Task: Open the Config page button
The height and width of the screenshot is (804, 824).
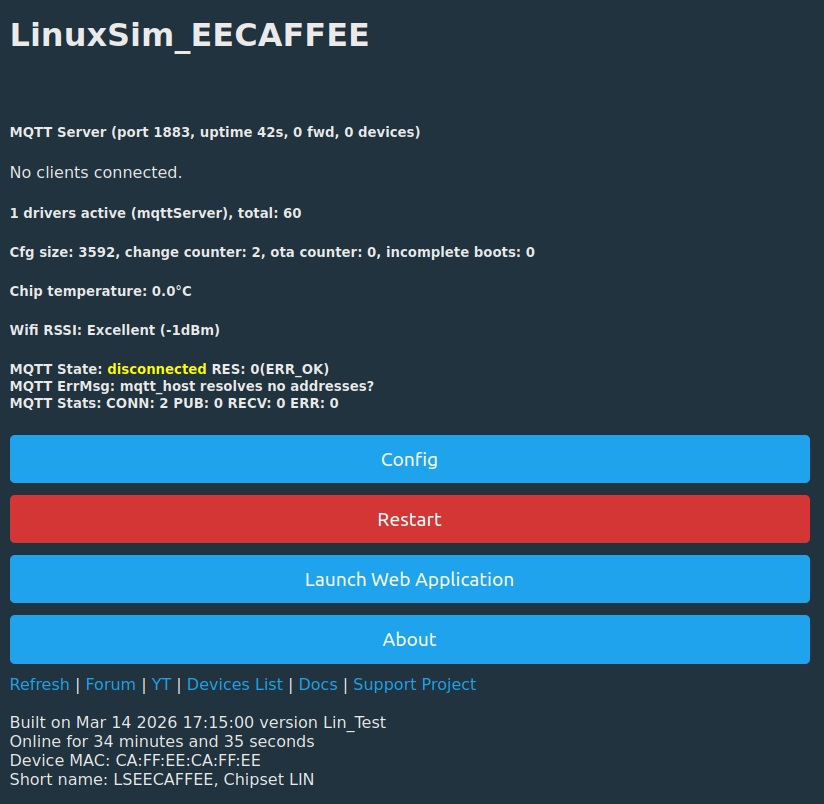Action: [x=409, y=460]
